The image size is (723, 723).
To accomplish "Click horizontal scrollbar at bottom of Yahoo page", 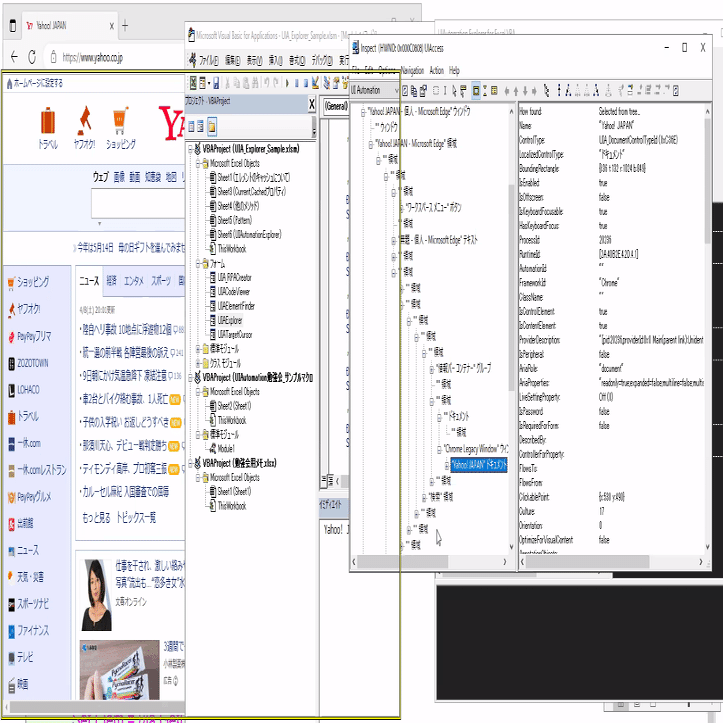I will click(97, 707).
